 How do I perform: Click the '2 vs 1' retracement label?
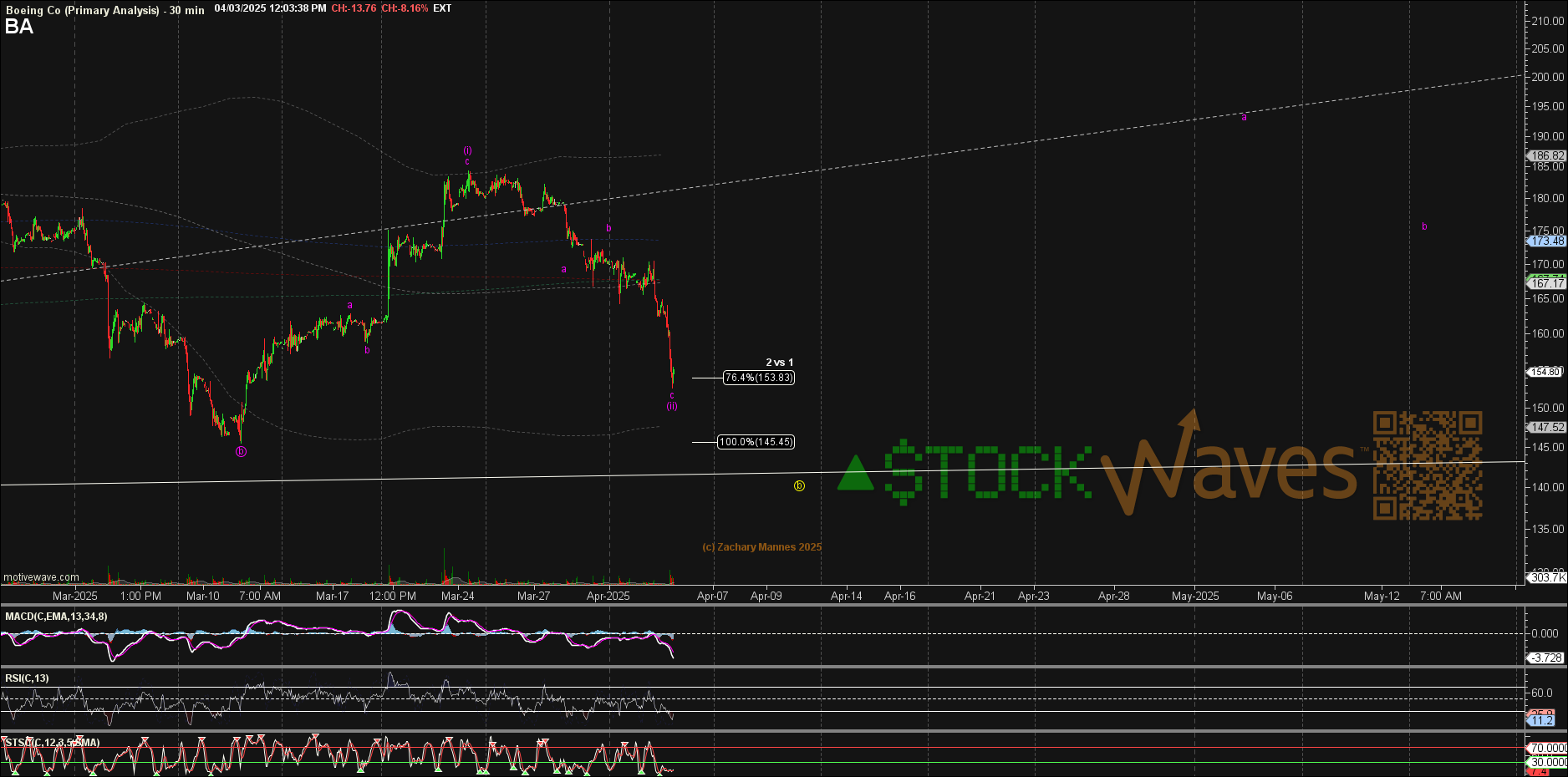point(779,363)
